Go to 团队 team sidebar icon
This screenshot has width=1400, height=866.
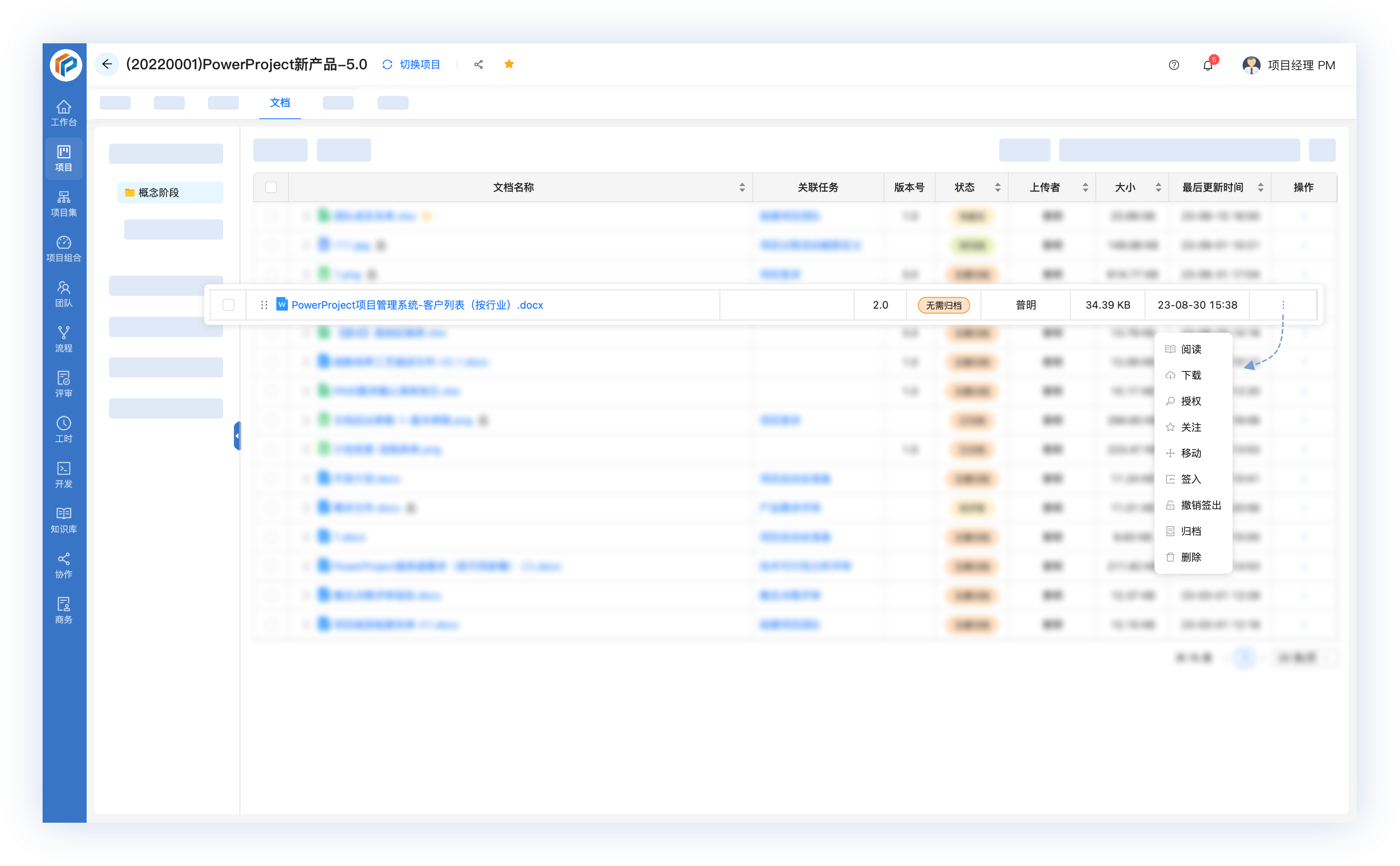[64, 294]
